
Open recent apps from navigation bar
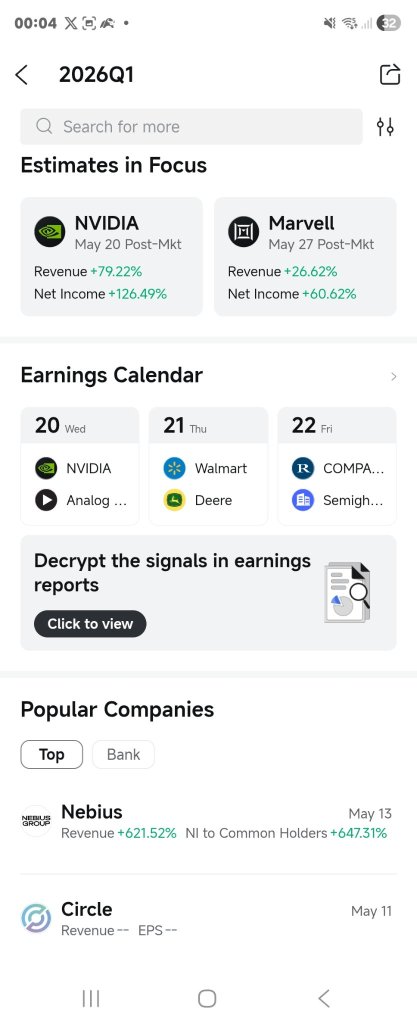[x=91, y=998]
